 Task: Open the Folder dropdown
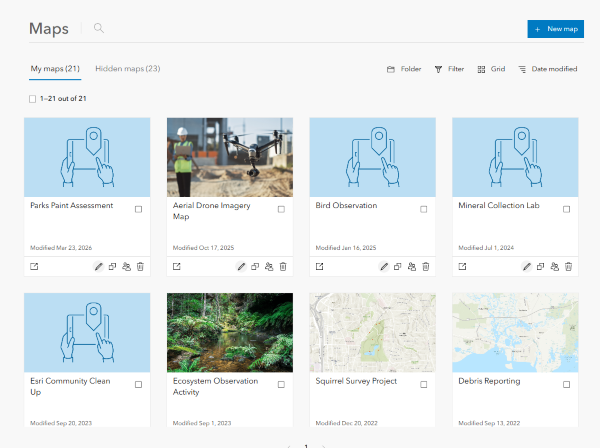(x=404, y=69)
